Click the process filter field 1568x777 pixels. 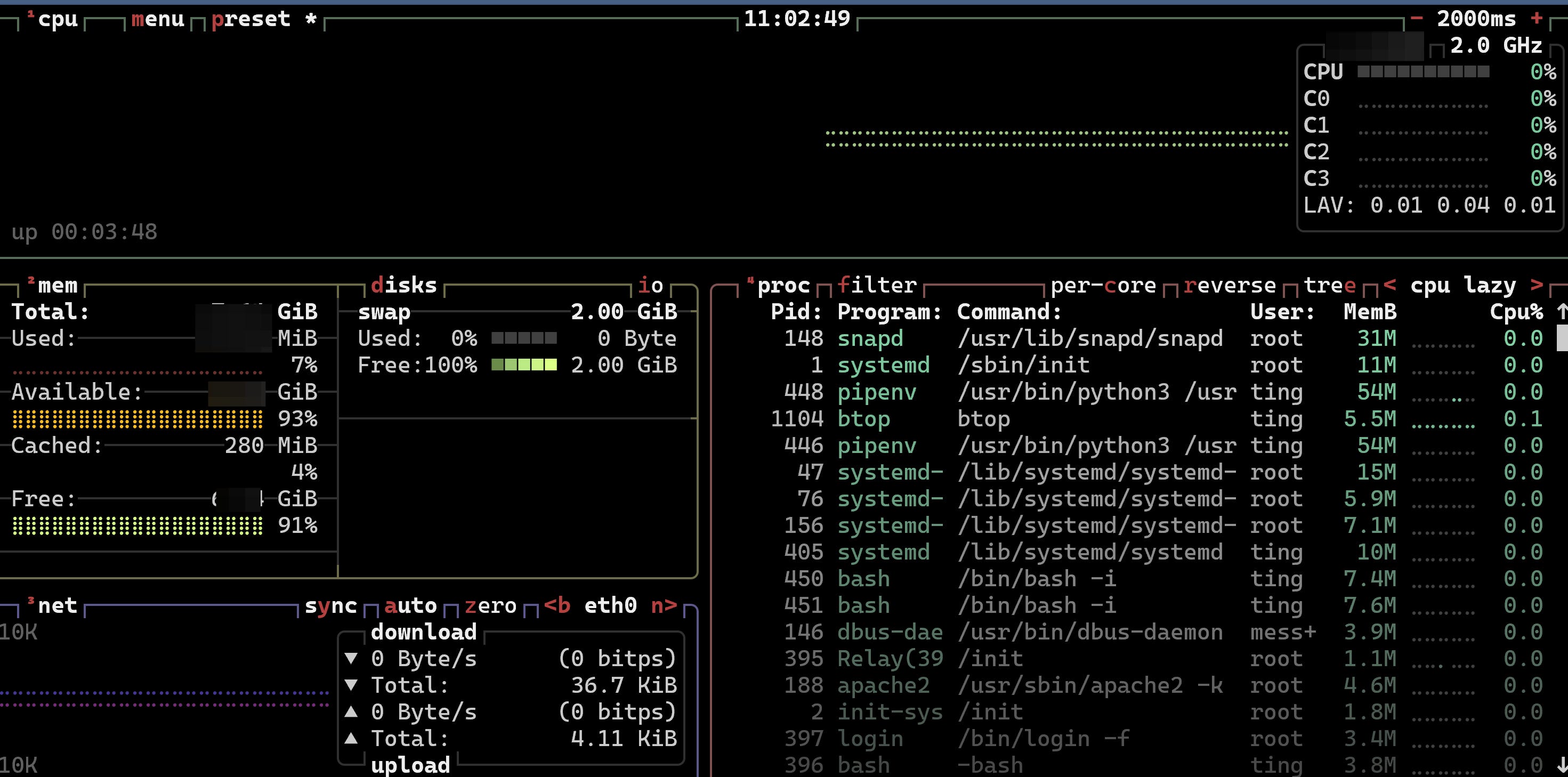coord(877,285)
